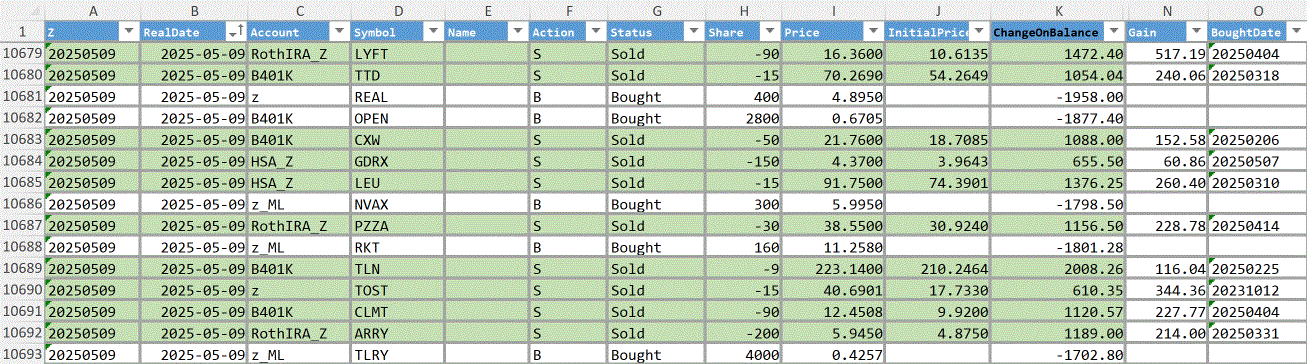Expand the Status filter dropdown arrow
The height and width of the screenshot is (364, 1307).
pyautogui.click(x=693, y=32)
